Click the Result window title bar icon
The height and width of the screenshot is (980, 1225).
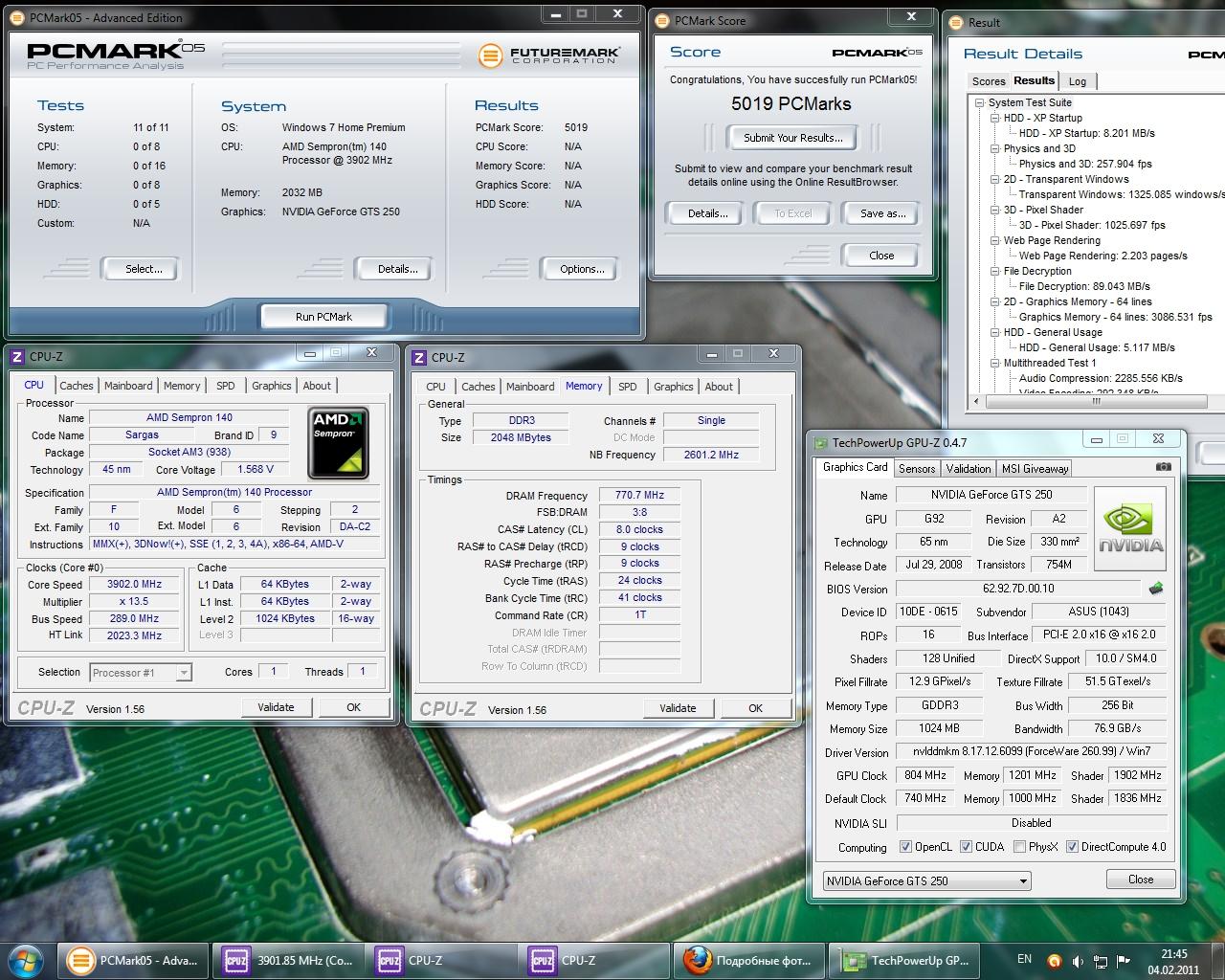955,22
